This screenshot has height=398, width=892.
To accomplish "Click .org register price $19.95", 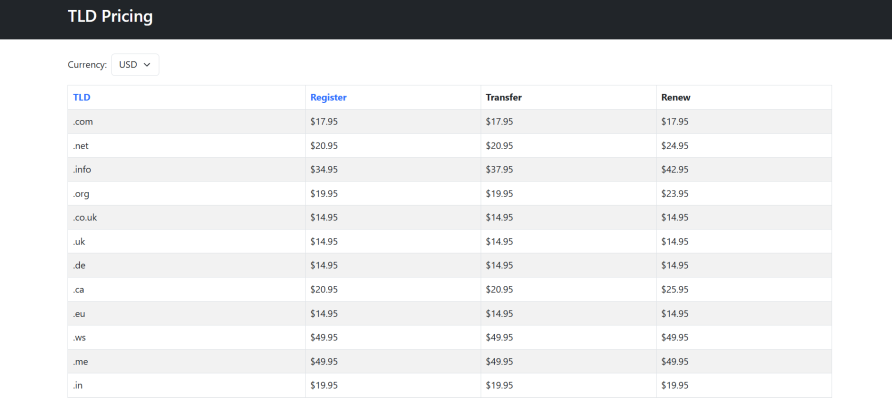I will pyautogui.click(x=324, y=193).
